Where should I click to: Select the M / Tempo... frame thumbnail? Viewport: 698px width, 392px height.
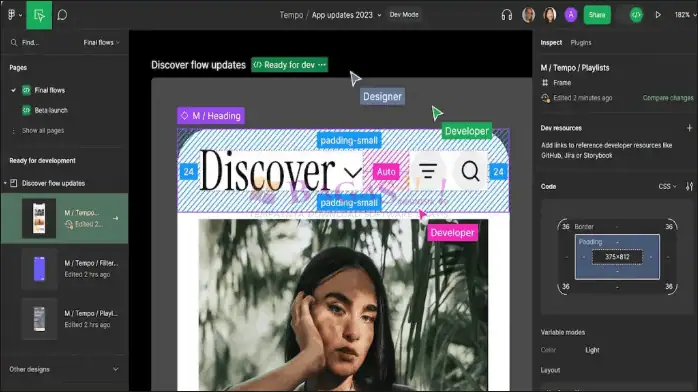click(39, 218)
